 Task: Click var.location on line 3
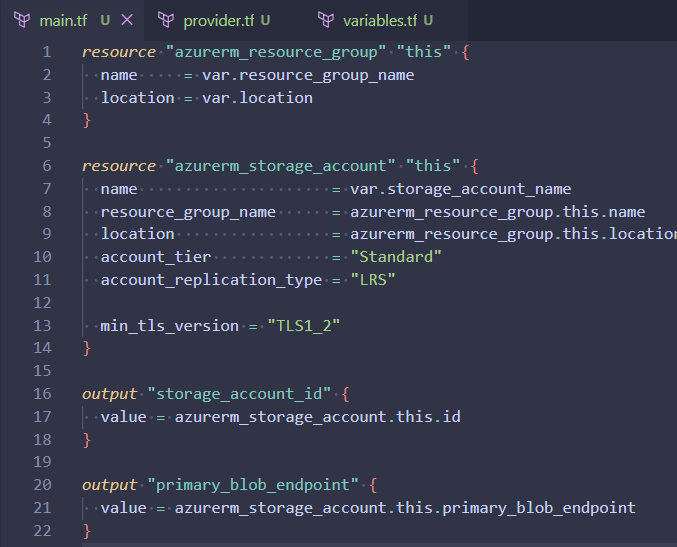pos(257,98)
